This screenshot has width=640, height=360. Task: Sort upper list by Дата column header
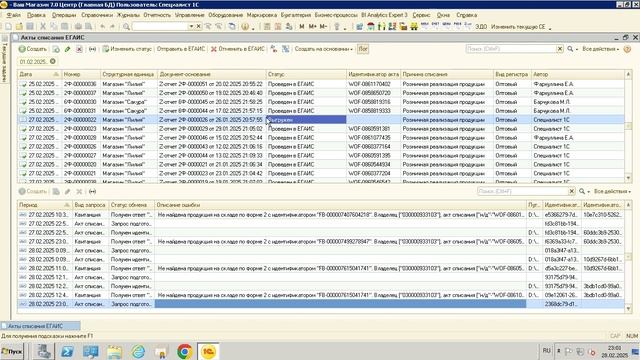[x=39, y=74]
